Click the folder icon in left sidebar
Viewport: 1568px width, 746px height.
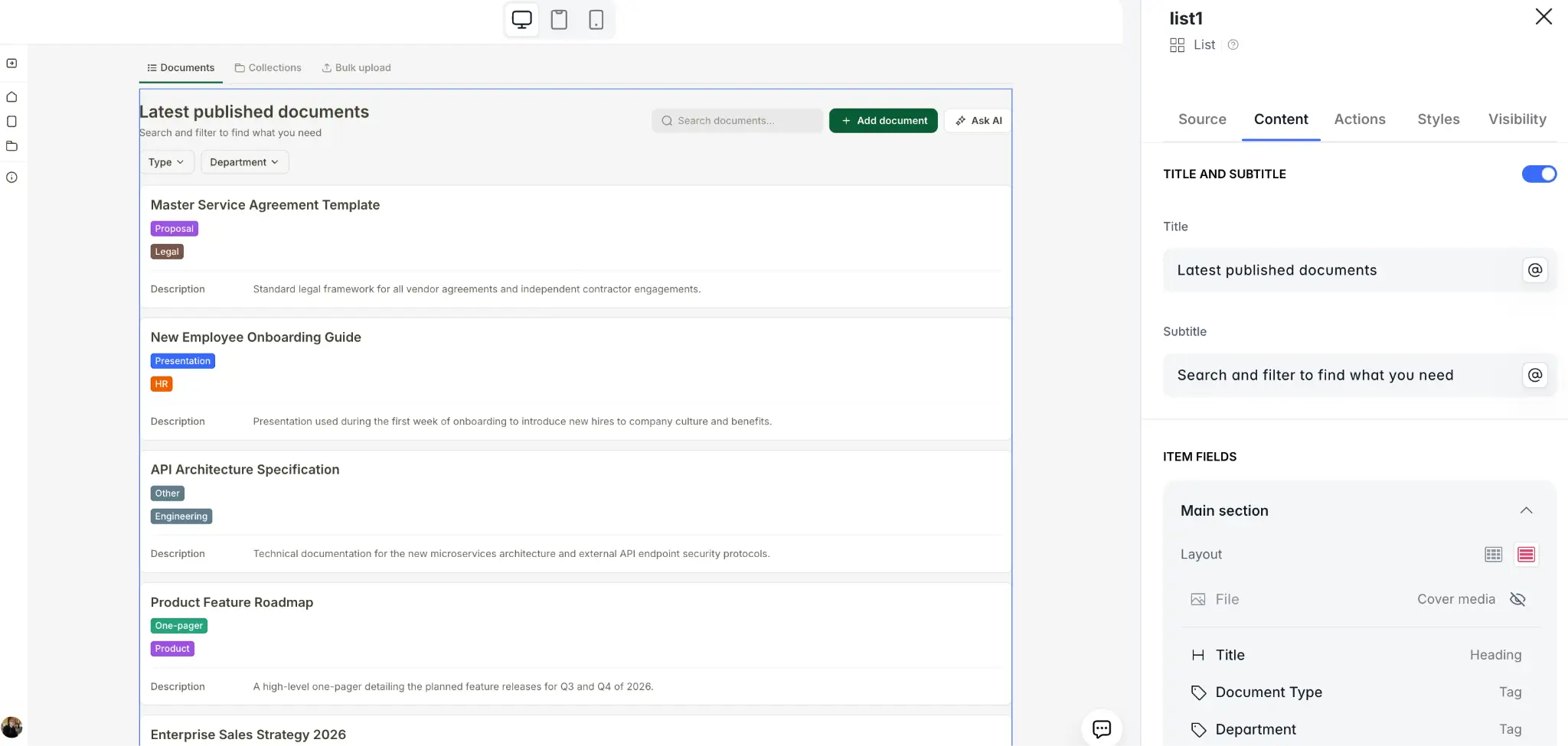click(12, 146)
